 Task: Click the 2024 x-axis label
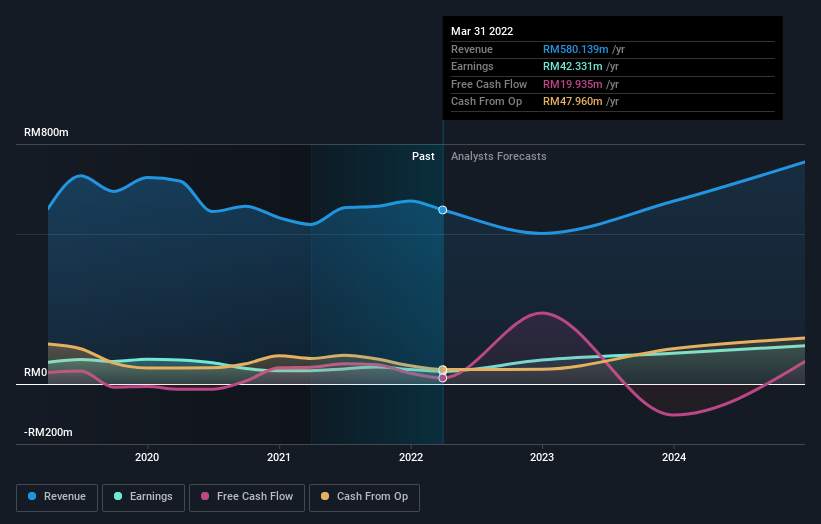[674, 457]
